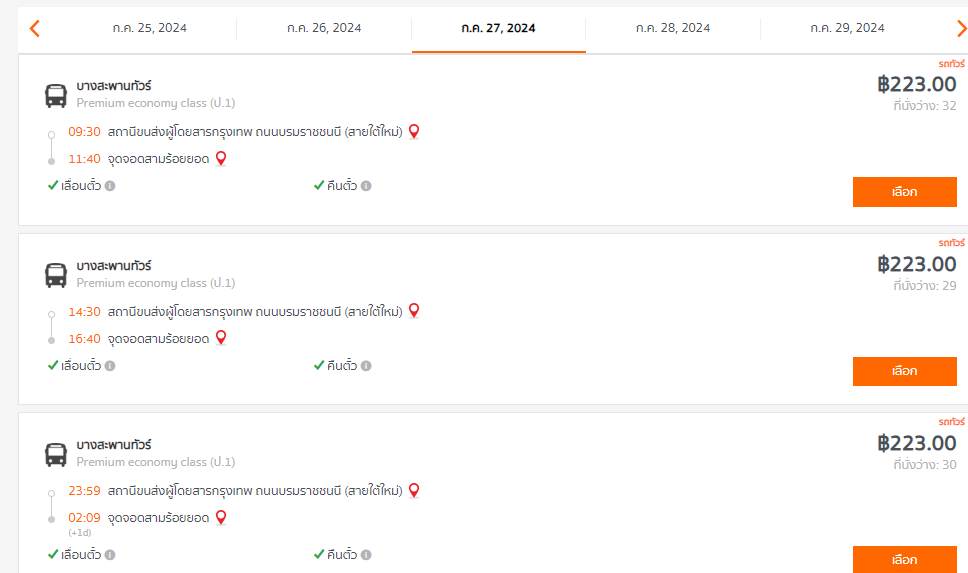
Task: Open map pin for 11:40 arrival stop
Action: tap(220, 159)
